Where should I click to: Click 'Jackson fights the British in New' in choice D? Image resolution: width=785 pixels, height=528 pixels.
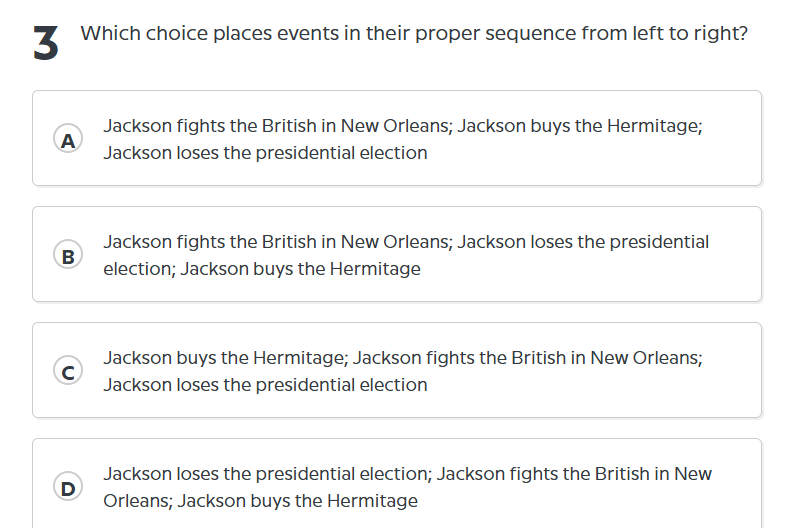[574, 474]
